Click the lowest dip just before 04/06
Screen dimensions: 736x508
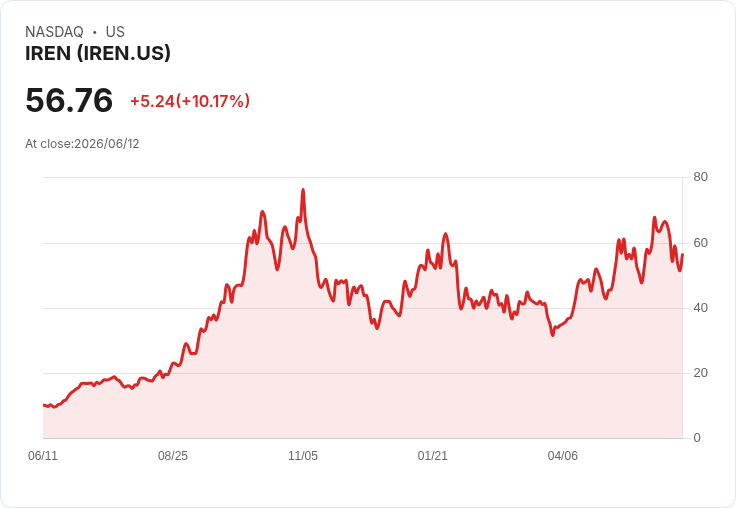pos(553,335)
